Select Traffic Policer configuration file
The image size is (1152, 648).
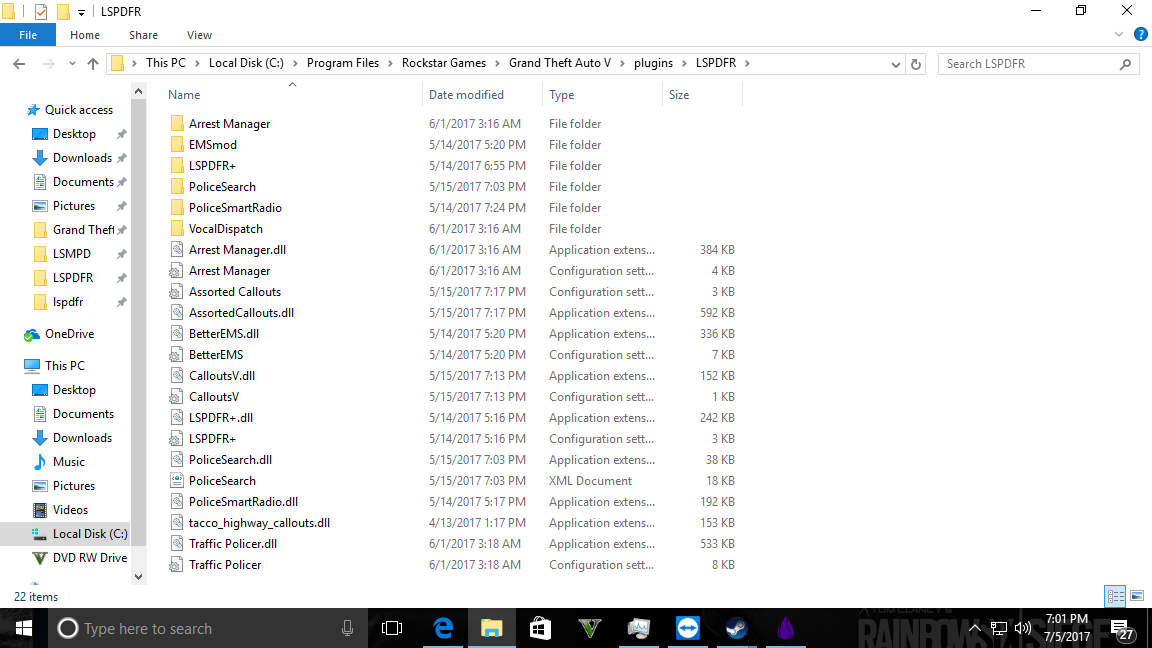225,566
